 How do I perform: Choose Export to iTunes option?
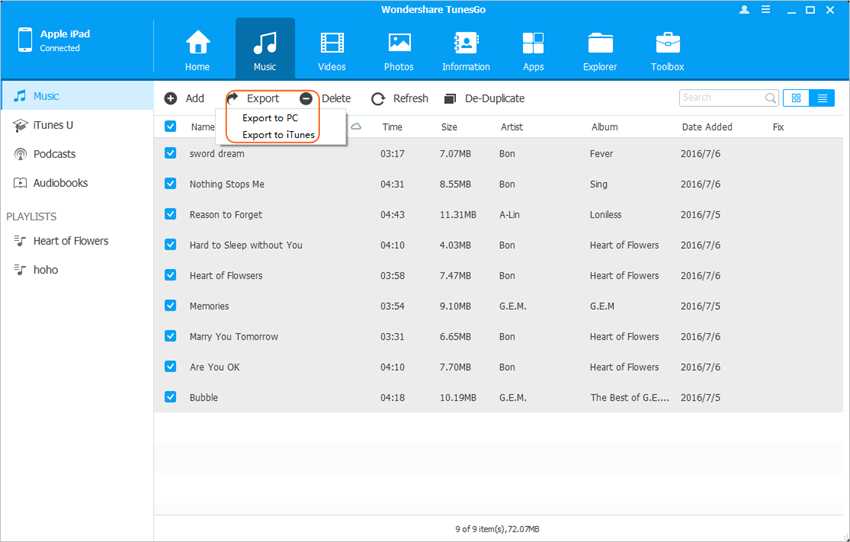278,134
